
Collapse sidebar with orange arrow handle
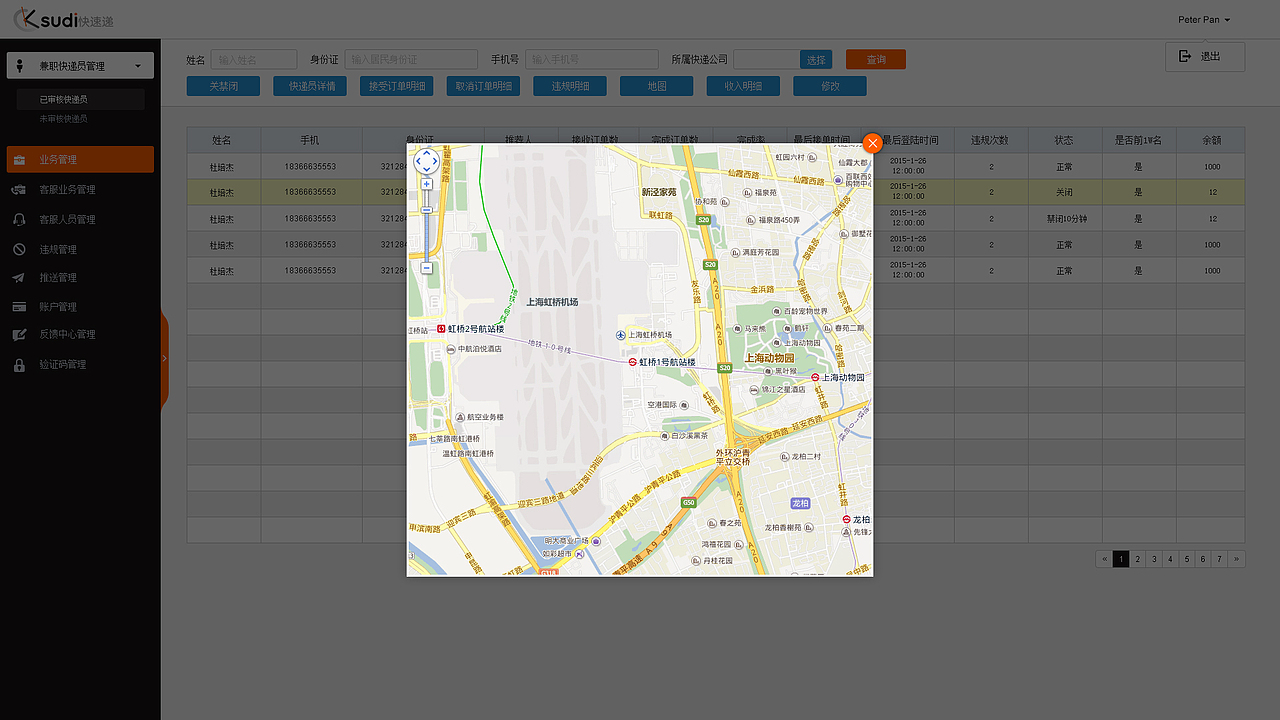click(164, 357)
